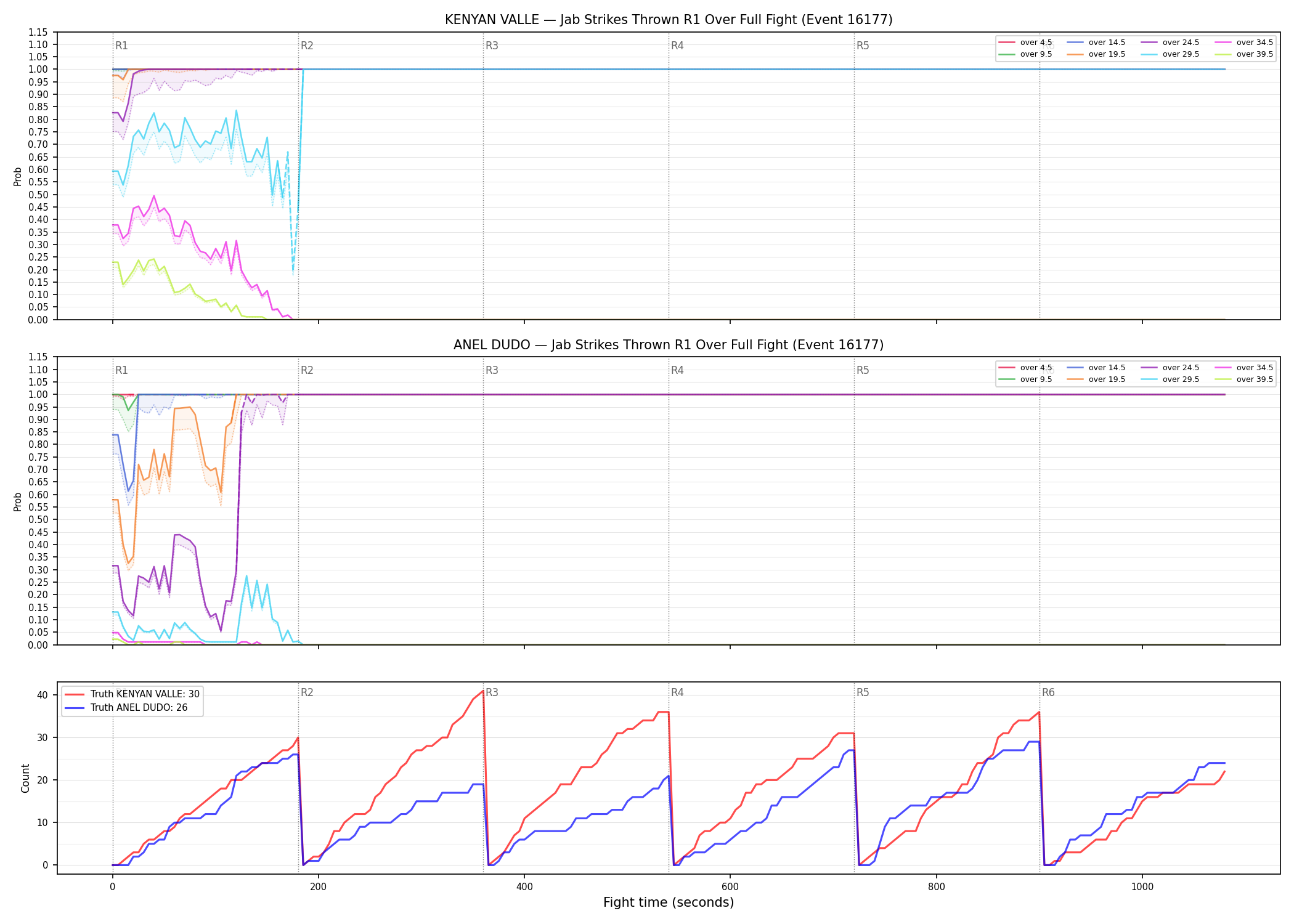This screenshot has height=924, width=1294.
Task: Click the 600 tick on the time axis
Action: 730,887
